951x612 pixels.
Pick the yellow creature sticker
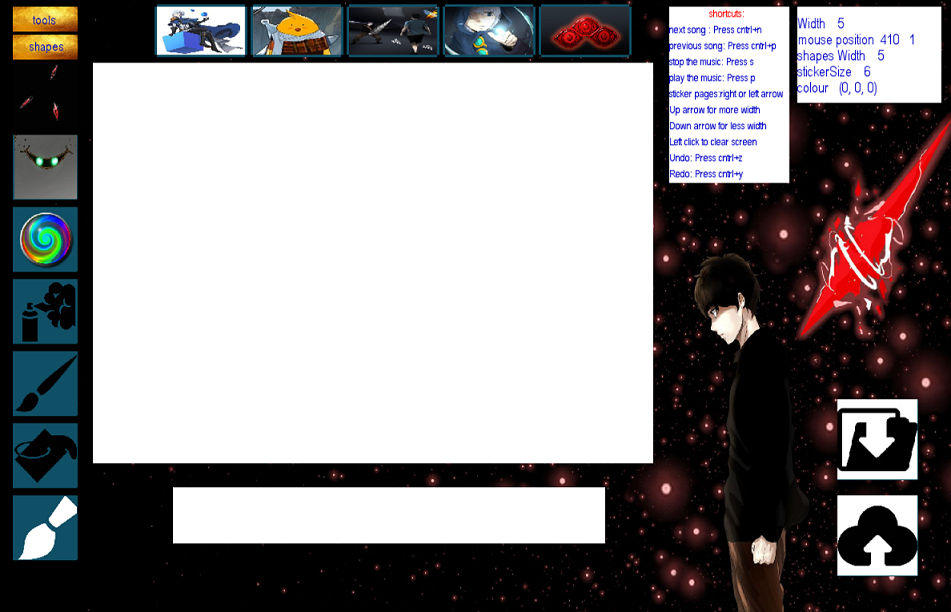[x=297, y=30]
